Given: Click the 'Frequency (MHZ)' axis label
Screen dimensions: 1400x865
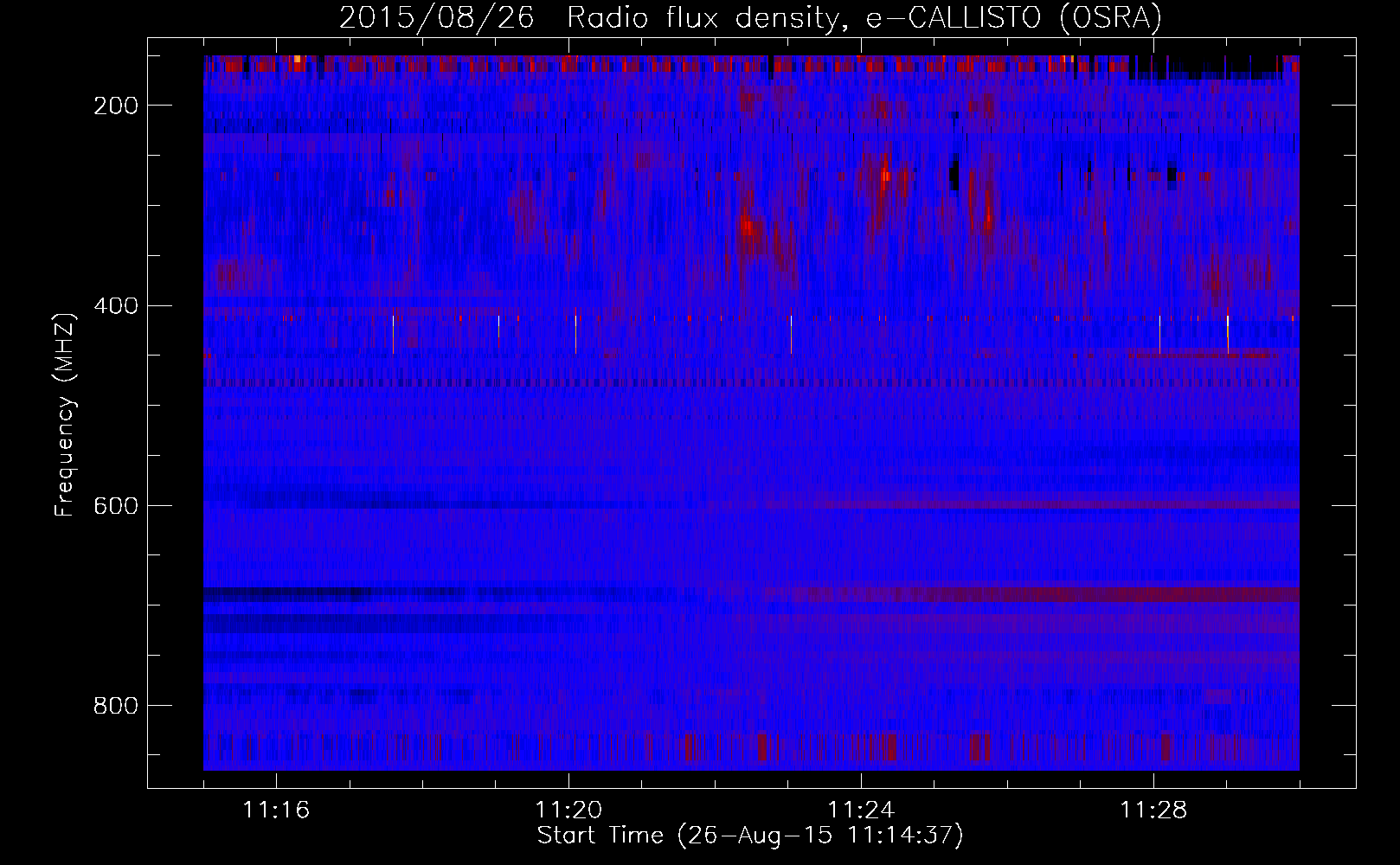Looking at the screenshot, I should (65, 414).
